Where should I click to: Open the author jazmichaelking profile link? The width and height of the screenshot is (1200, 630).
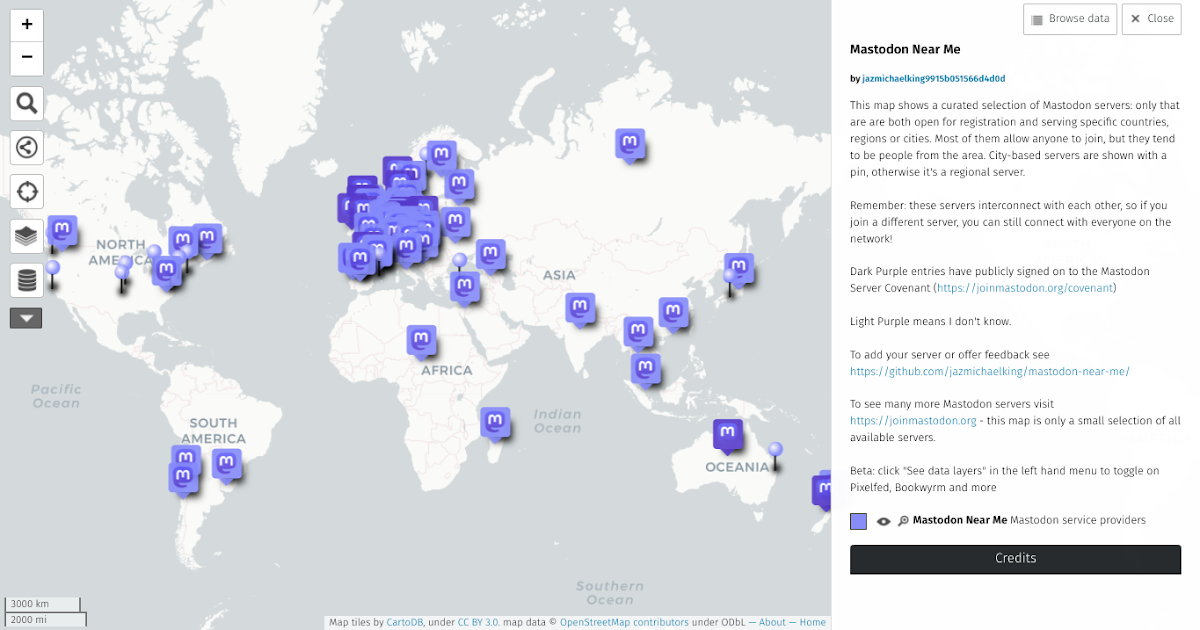933,78
